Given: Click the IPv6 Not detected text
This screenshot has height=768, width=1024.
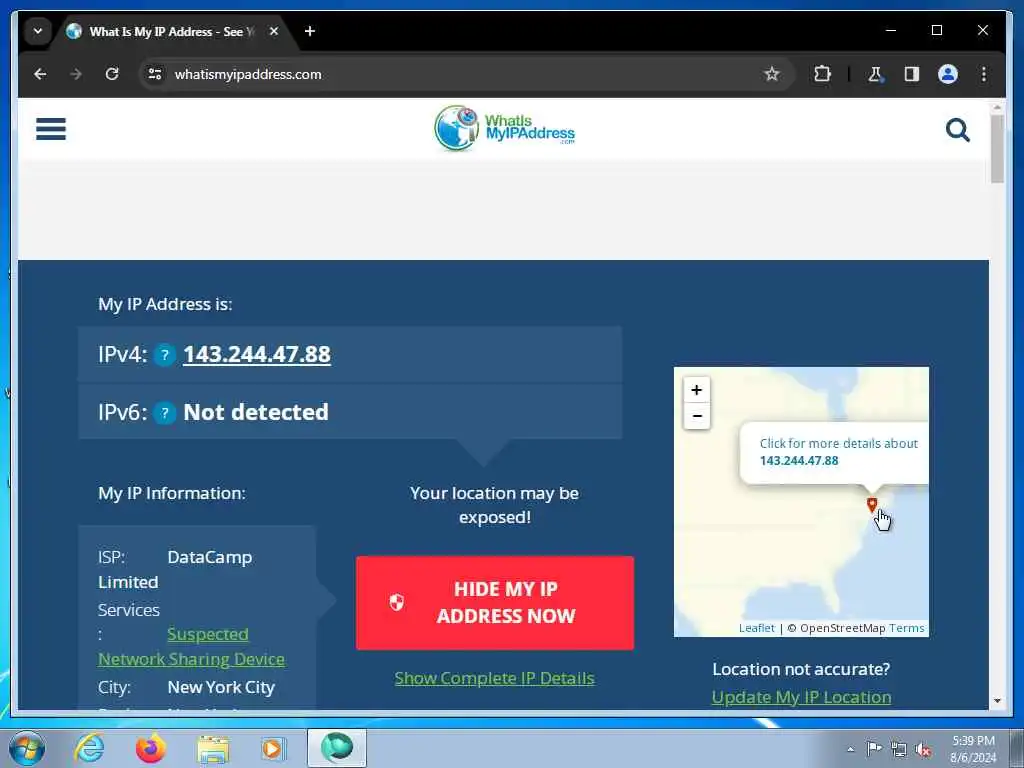Looking at the screenshot, I should pos(256,412).
